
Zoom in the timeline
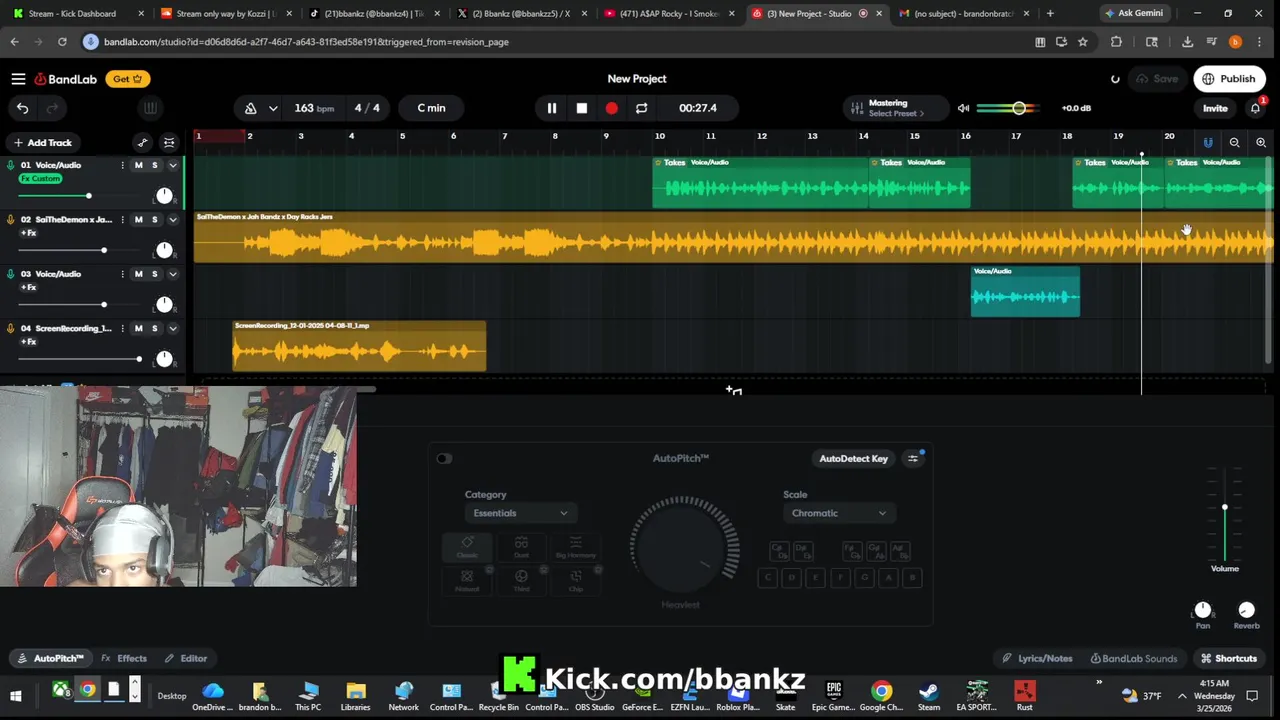pos(1260,143)
